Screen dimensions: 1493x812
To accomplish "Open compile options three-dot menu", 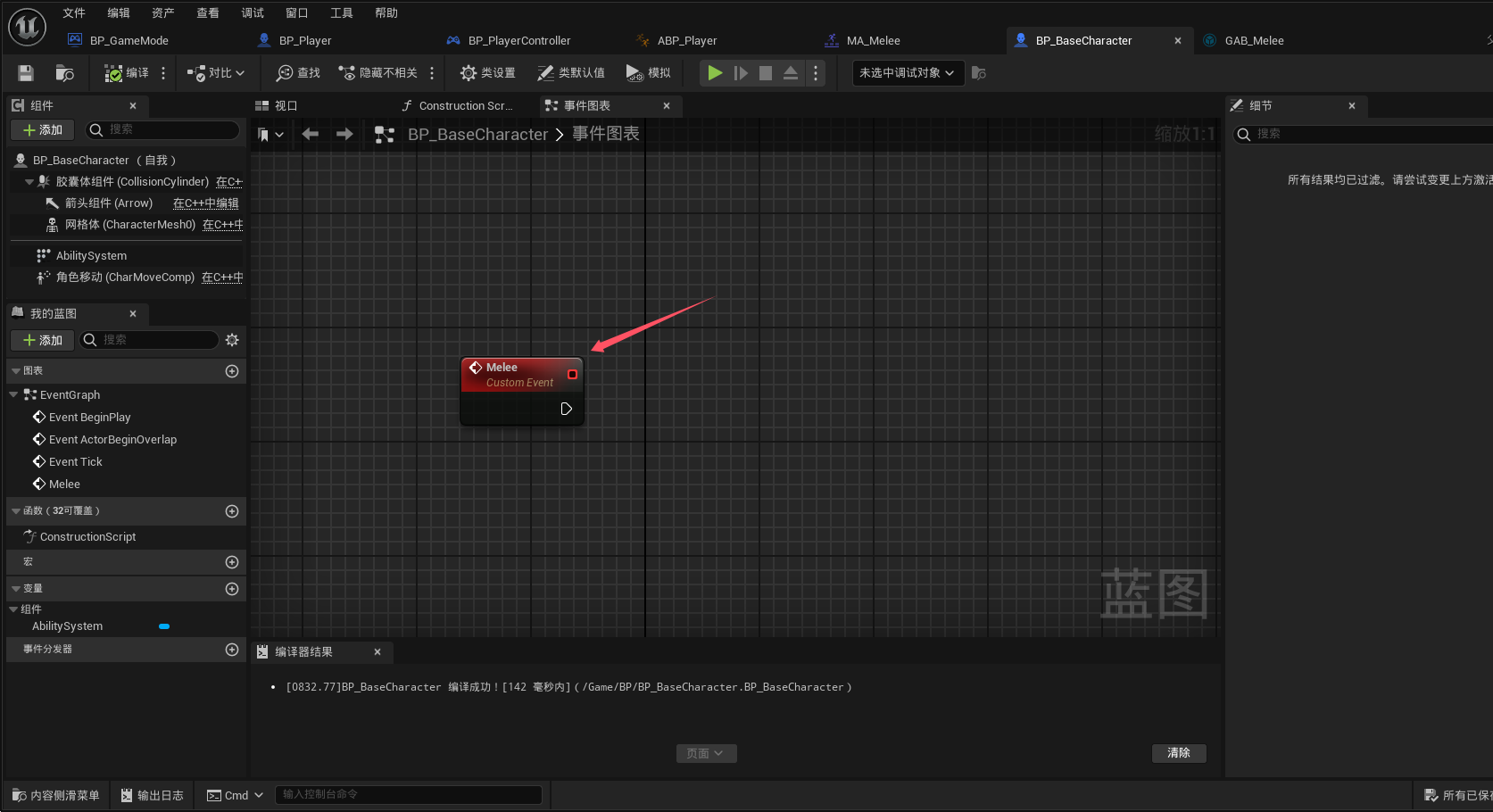I will (x=163, y=73).
